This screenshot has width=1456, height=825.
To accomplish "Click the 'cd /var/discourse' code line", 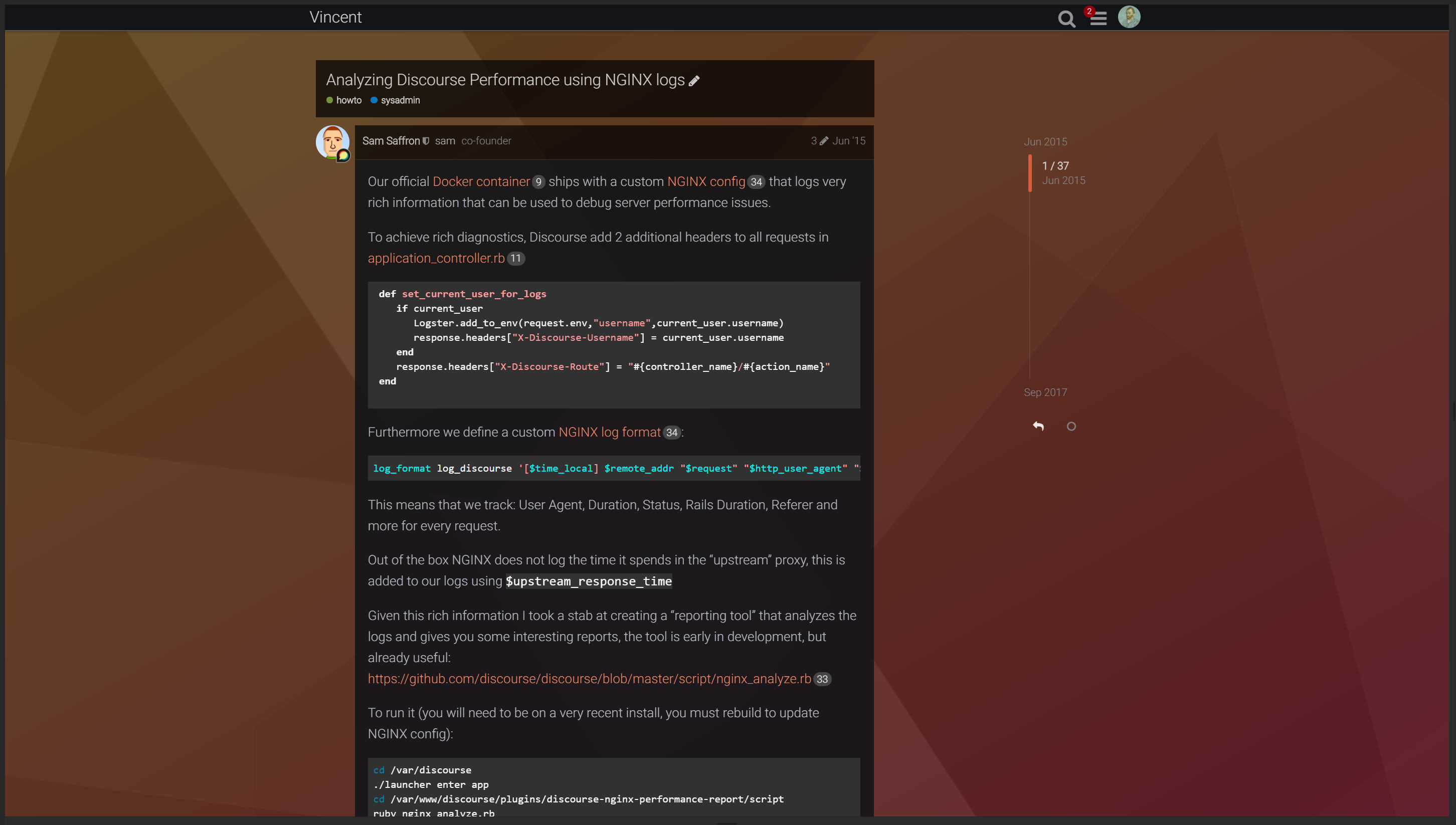I will 422,770.
